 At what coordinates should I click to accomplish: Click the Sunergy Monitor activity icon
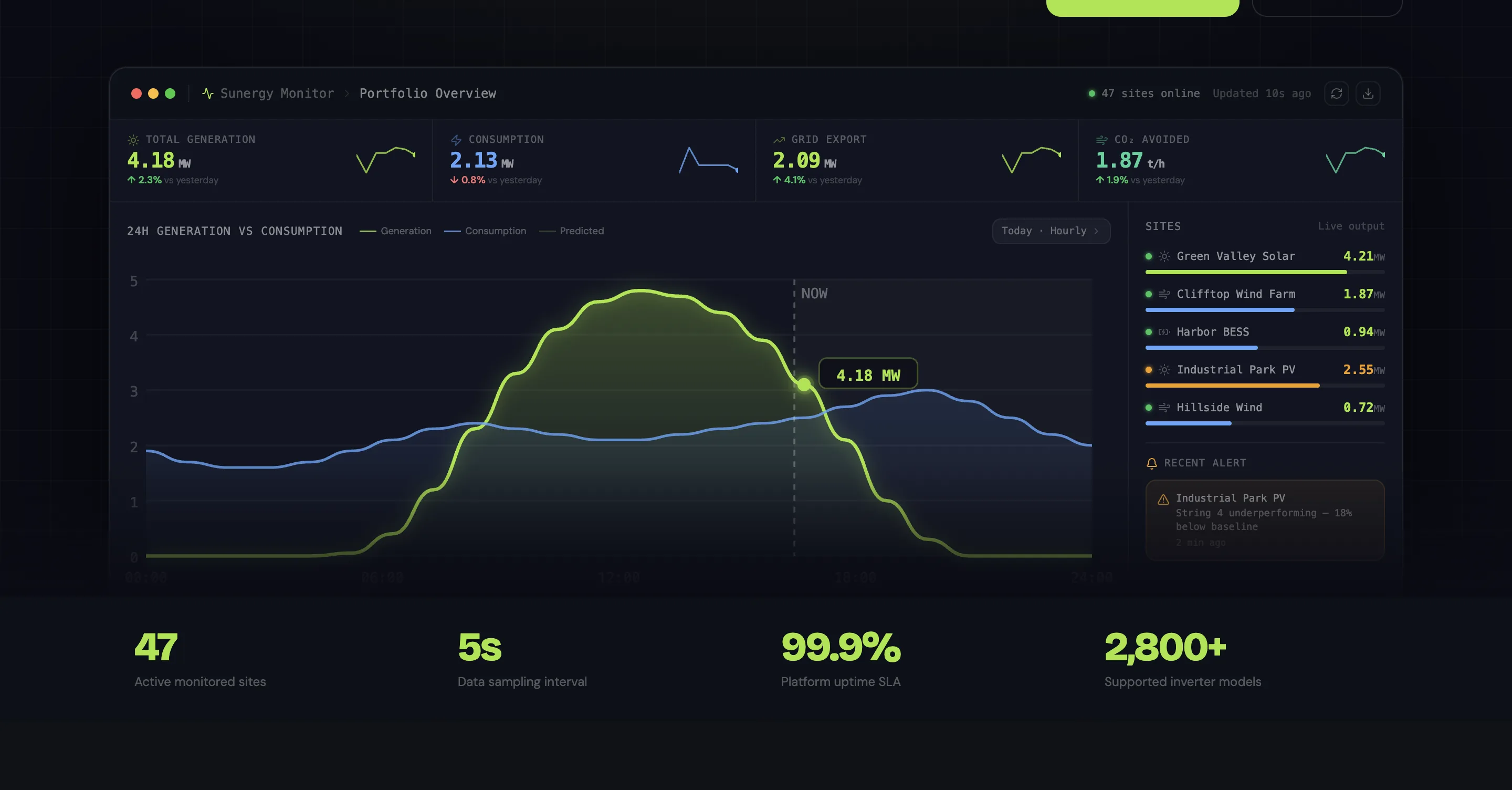point(208,93)
